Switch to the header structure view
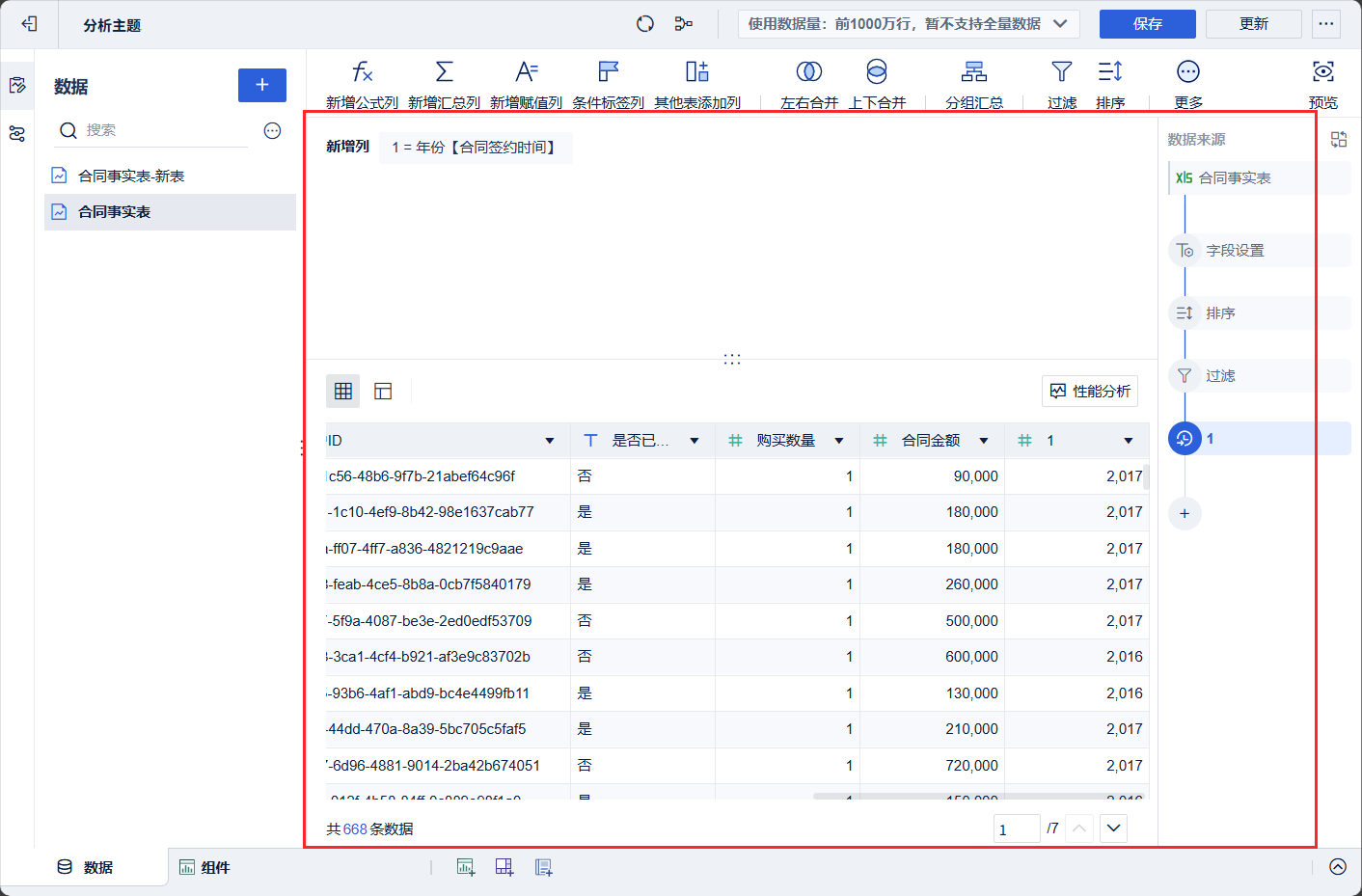1362x896 pixels. (383, 391)
